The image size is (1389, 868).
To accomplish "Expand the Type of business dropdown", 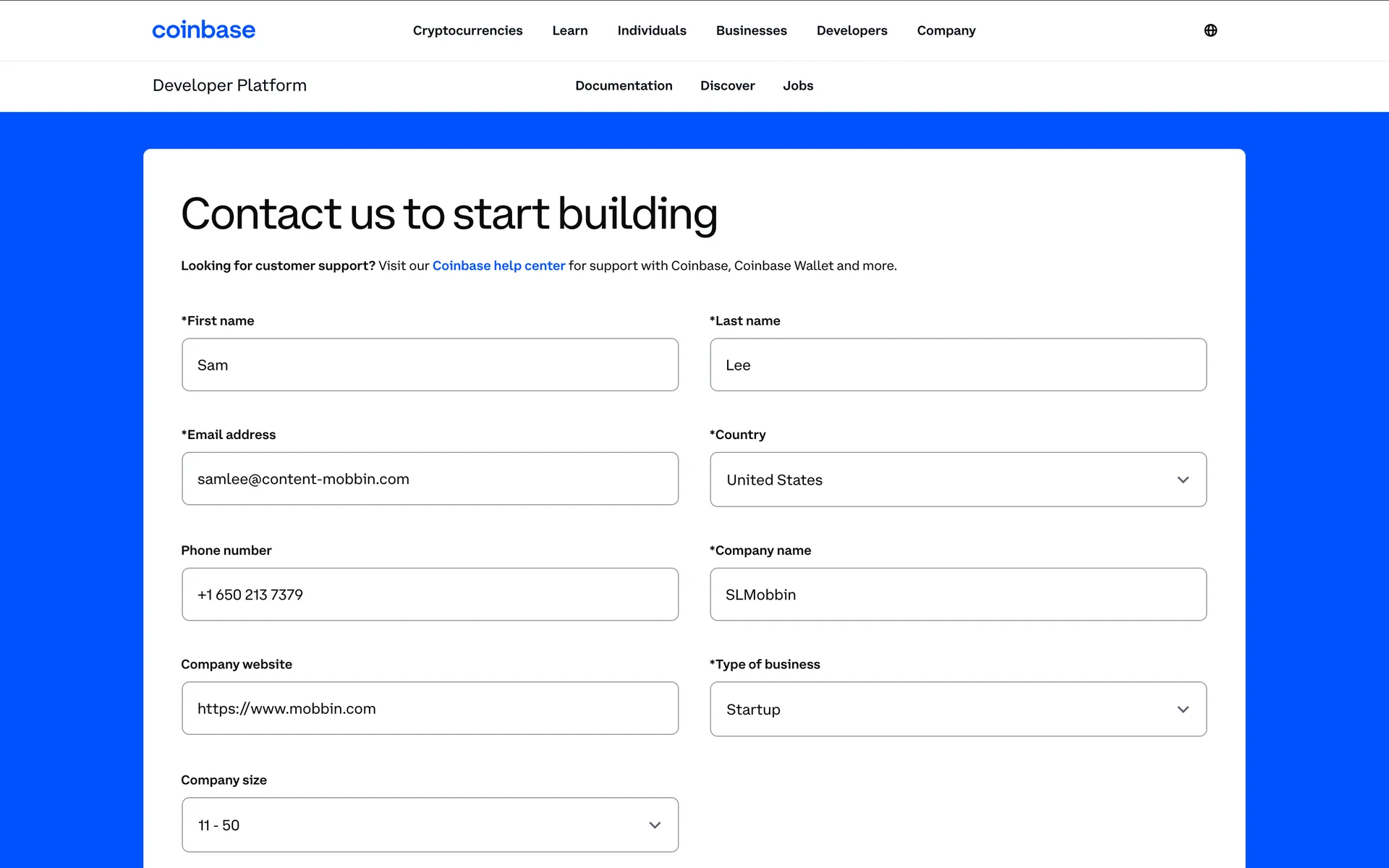I will 958,709.
